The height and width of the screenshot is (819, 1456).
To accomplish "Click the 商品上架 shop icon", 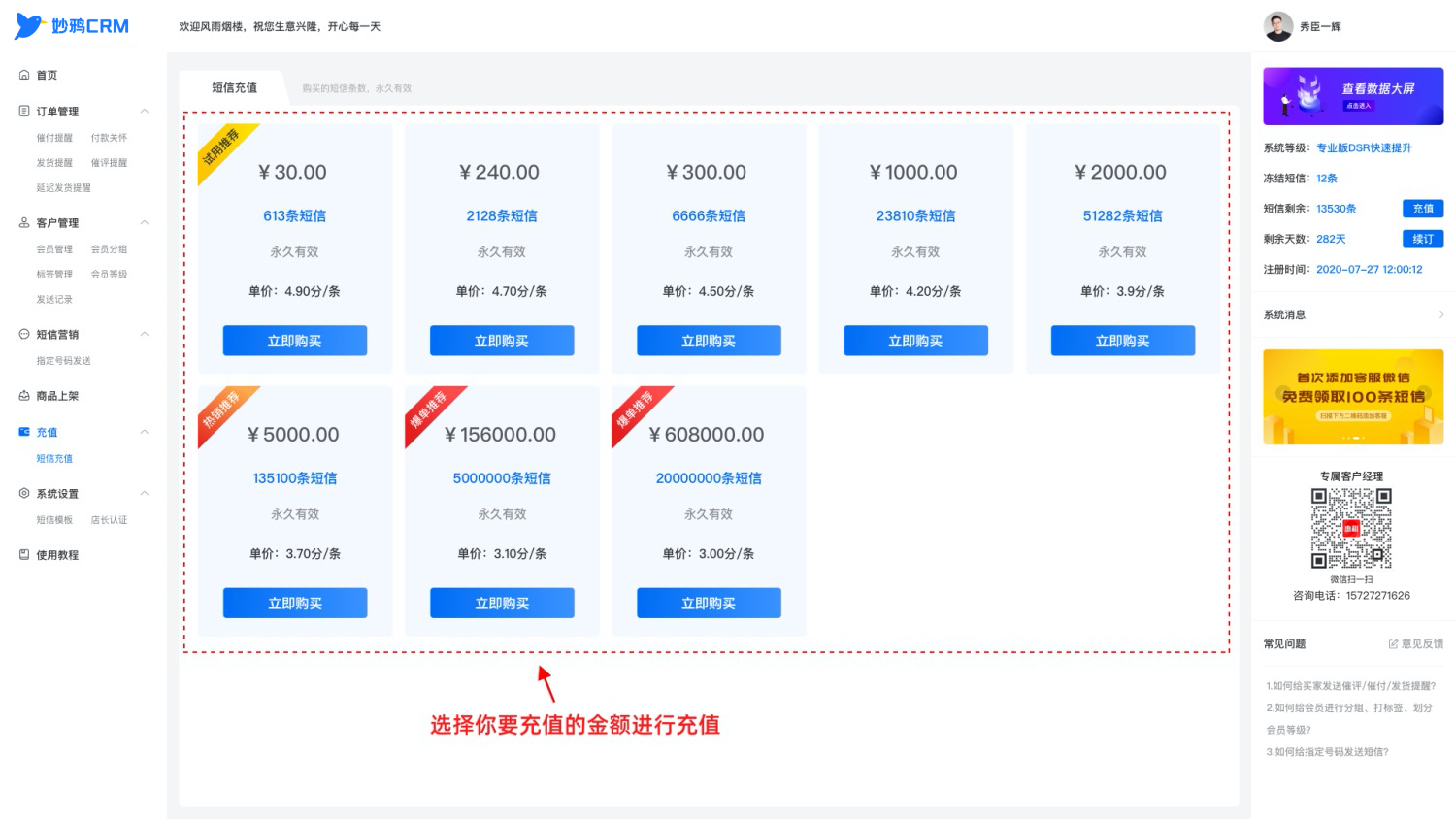I will click(24, 395).
